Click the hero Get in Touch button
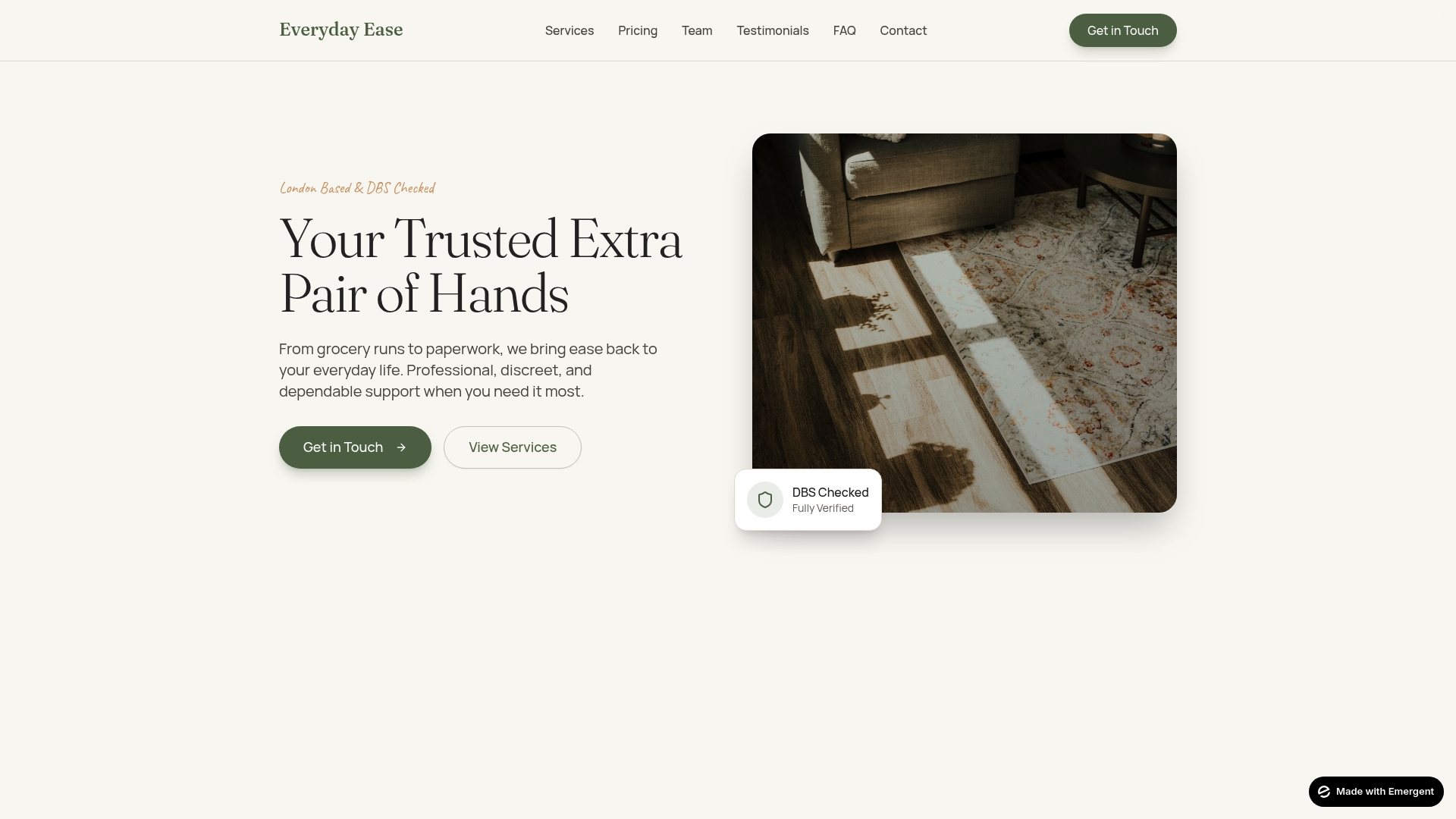1456x819 pixels. pyautogui.click(x=355, y=447)
